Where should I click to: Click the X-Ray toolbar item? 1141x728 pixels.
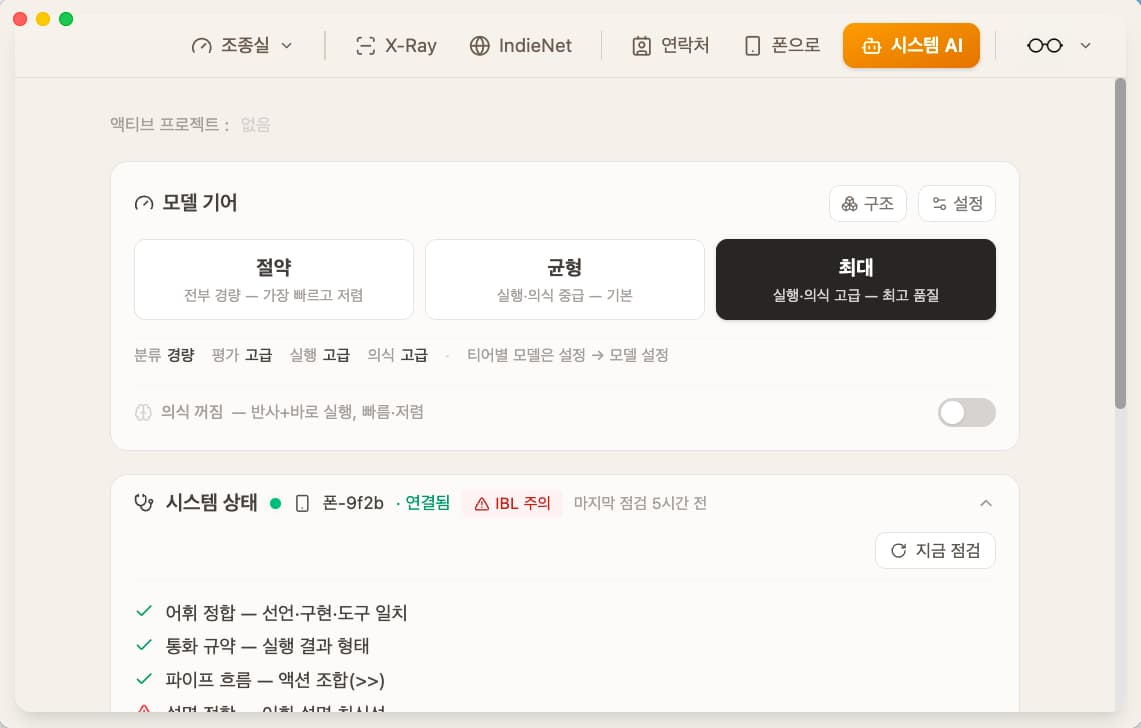(396, 45)
